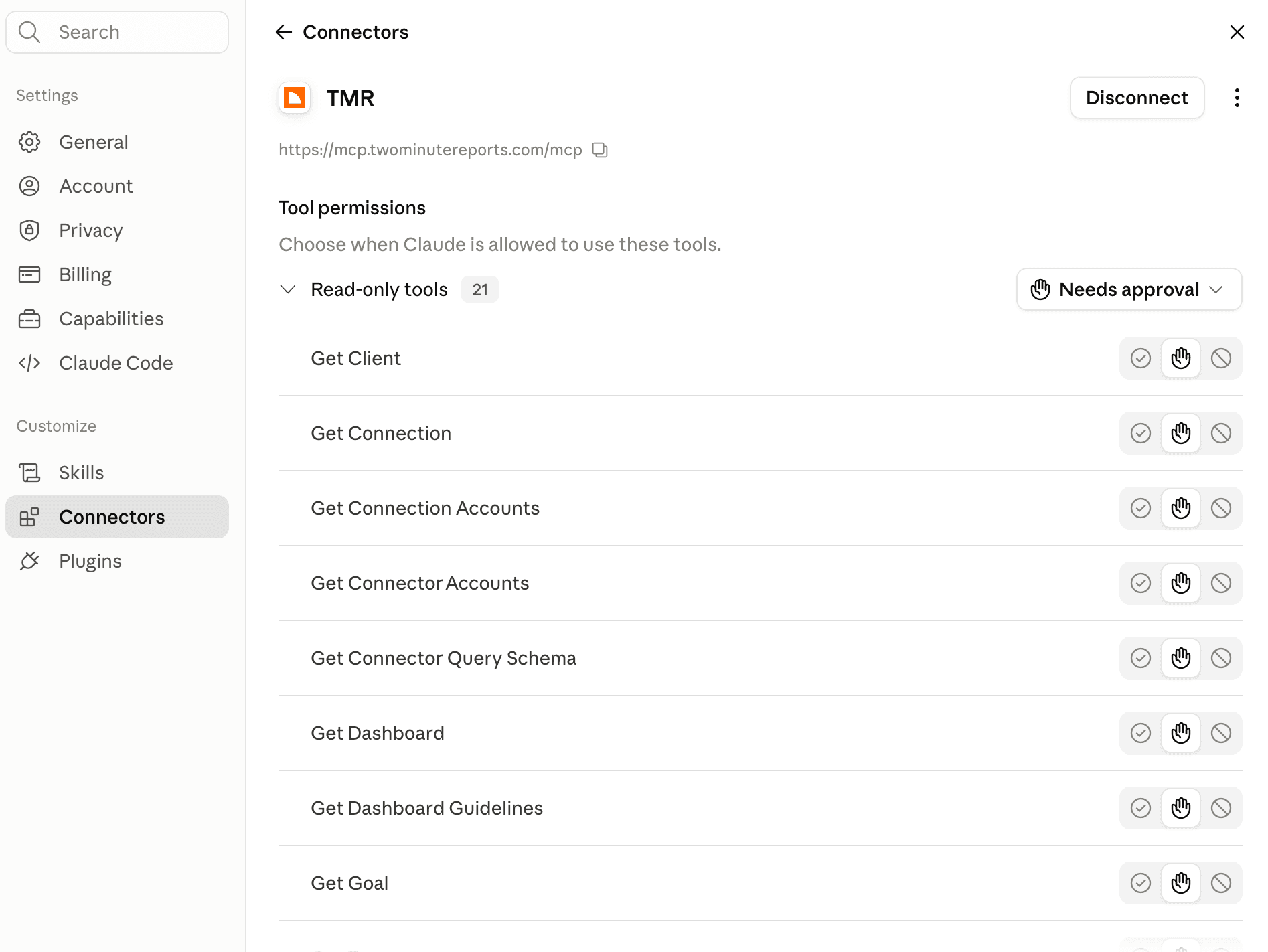Screen dimensions: 1268x952
Task: Select Connectors in sidebar
Action: [x=117, y=517]
